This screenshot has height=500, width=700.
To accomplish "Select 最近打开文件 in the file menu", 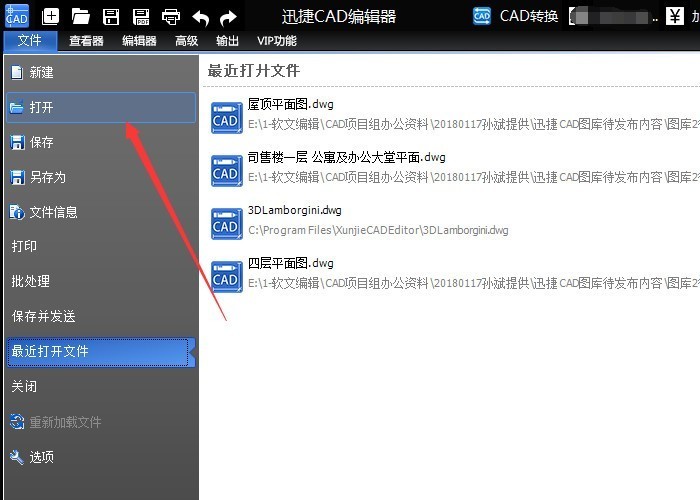I will pos(101,352).
